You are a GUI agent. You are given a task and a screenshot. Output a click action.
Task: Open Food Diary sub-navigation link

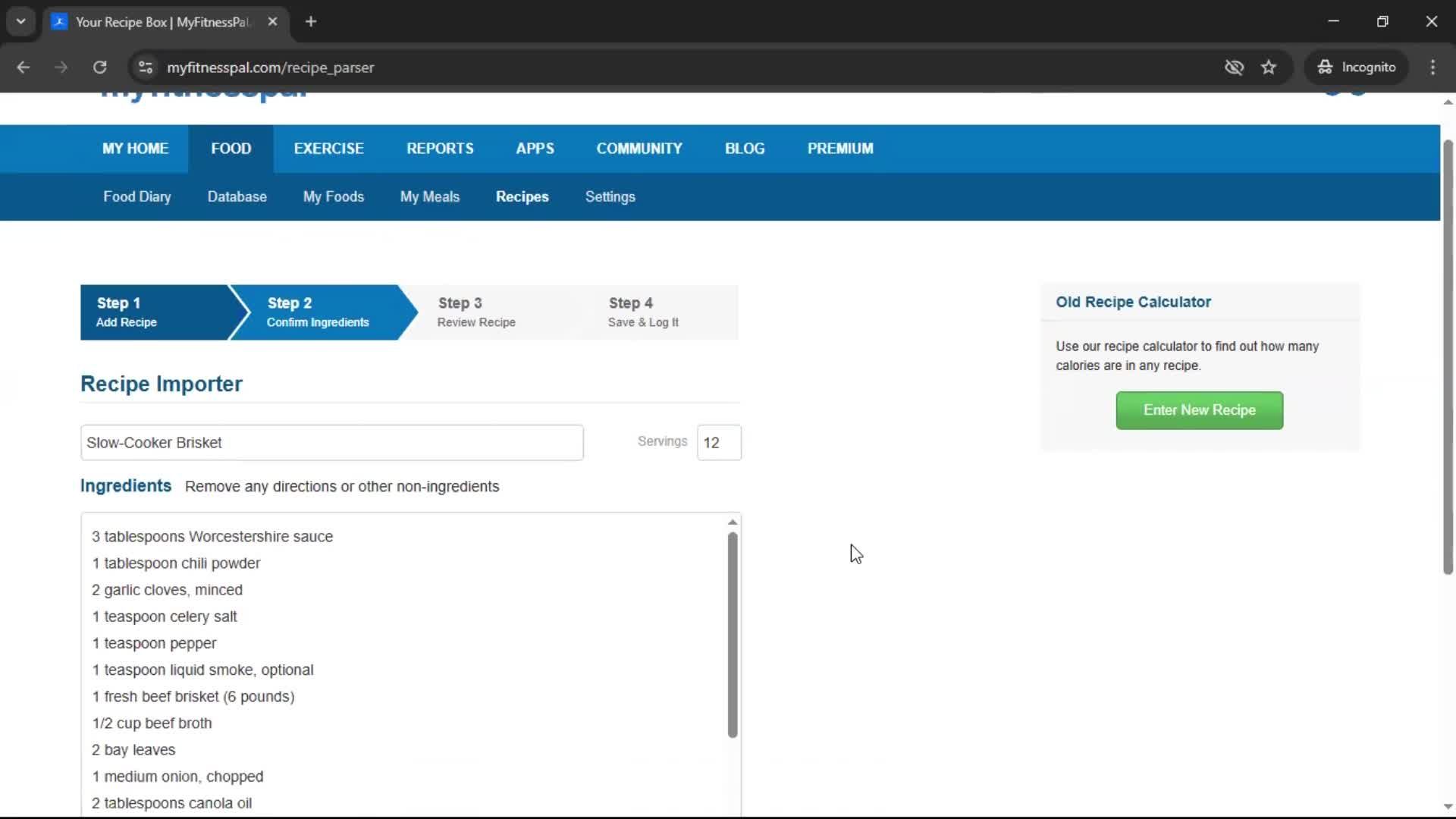[x=137, y=196]
